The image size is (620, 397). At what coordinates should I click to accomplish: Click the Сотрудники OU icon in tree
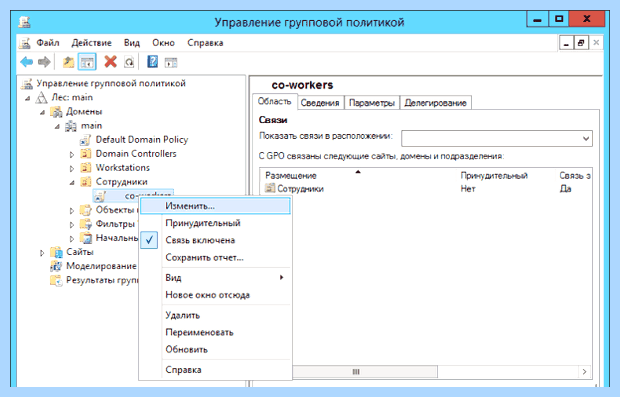tap(85, 182)
